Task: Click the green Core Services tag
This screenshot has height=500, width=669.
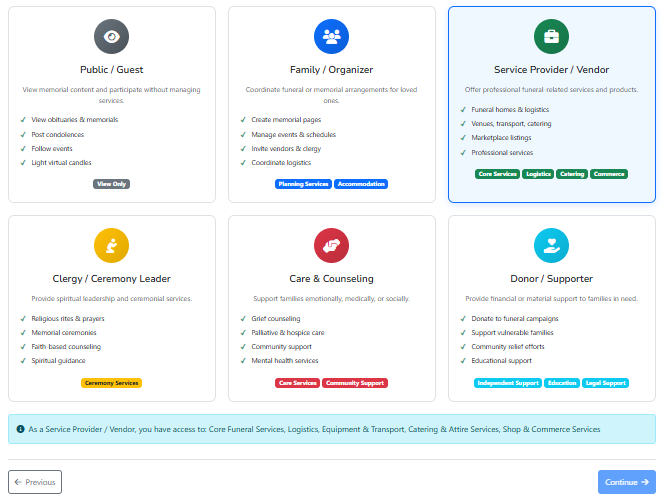Action: click(497, 174)
